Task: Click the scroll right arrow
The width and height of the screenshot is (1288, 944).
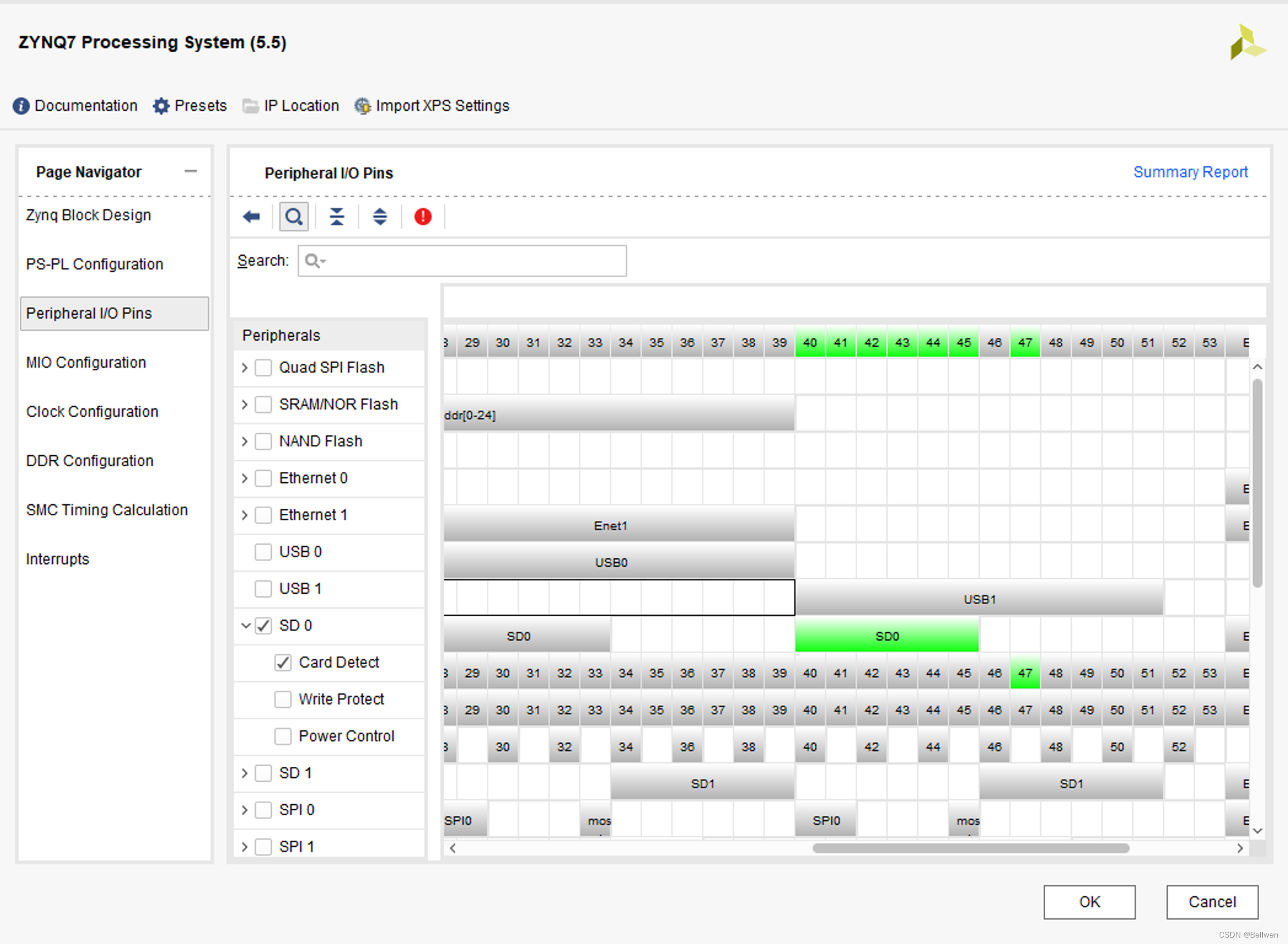Action: coord(1240,848)
